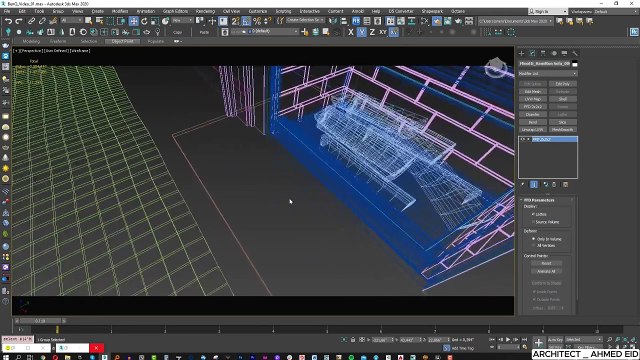Click Reset under Control Points
The image size is (640, 360).
546,263
